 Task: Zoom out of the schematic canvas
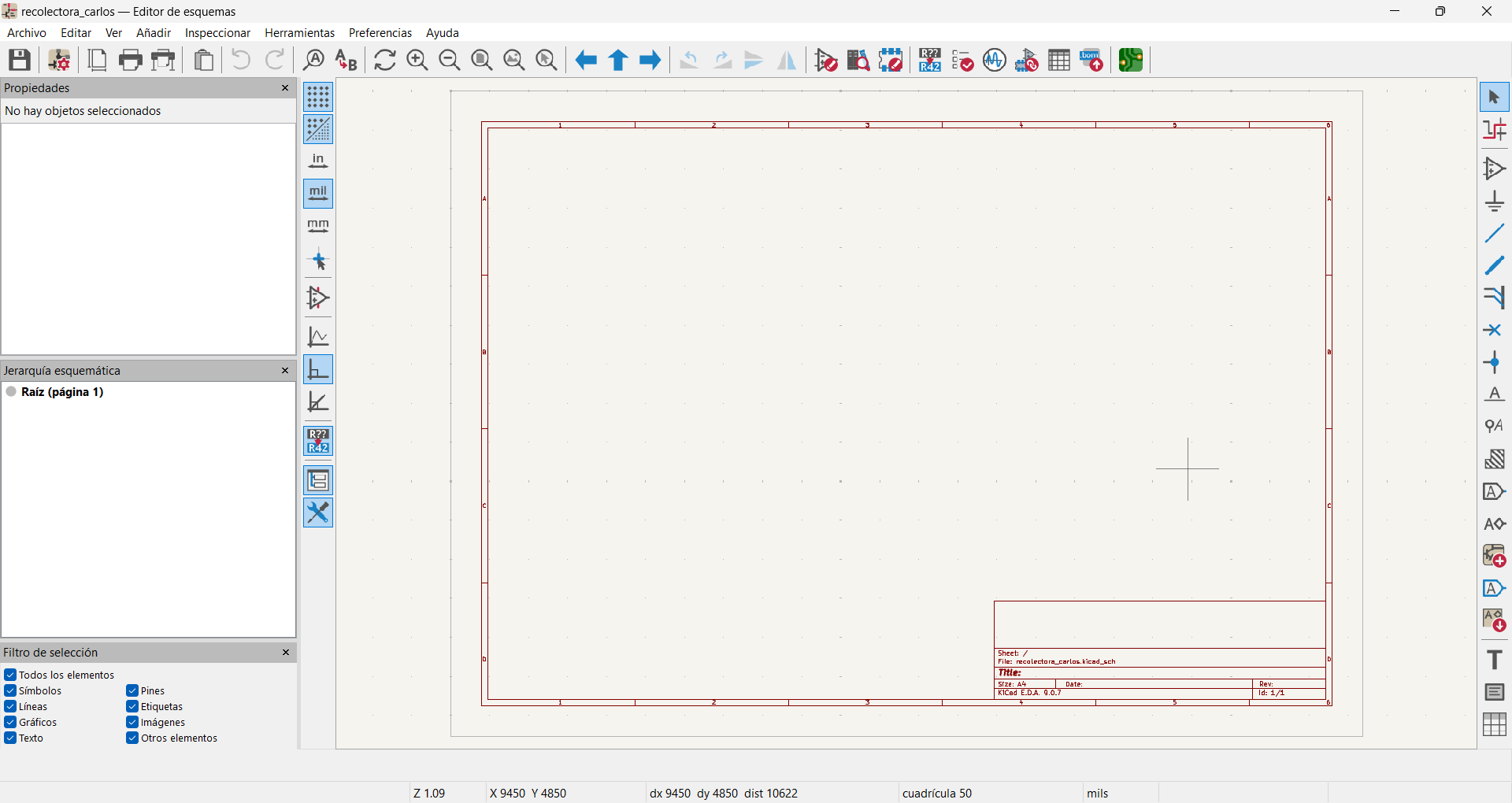point(450,60)
